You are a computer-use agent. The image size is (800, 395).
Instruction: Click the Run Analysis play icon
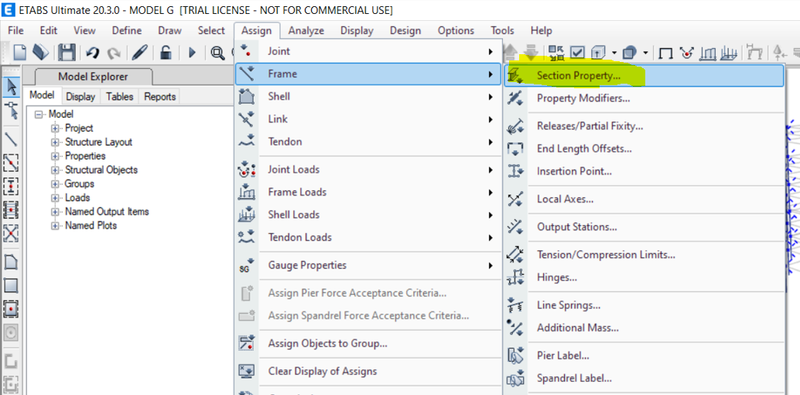[192, 53]
